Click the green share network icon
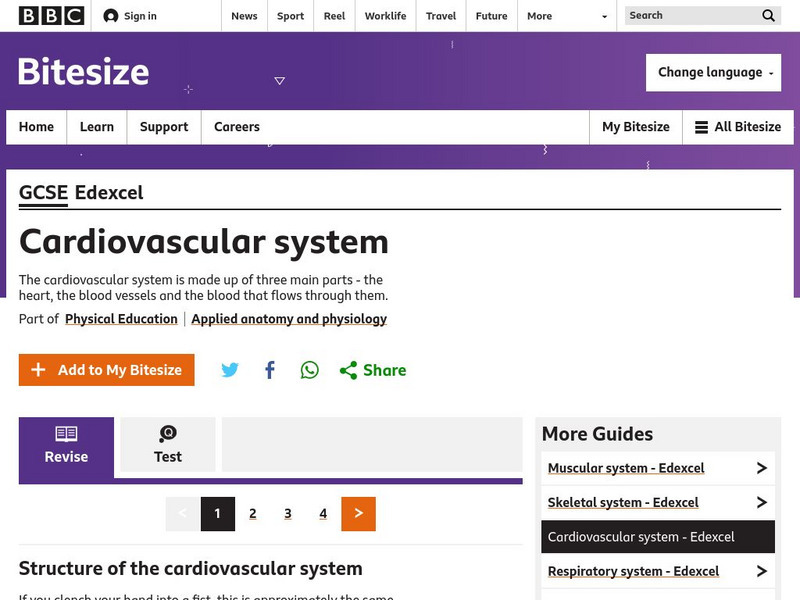The height and width of the screenshot is (600, 800). coord(348,370)
